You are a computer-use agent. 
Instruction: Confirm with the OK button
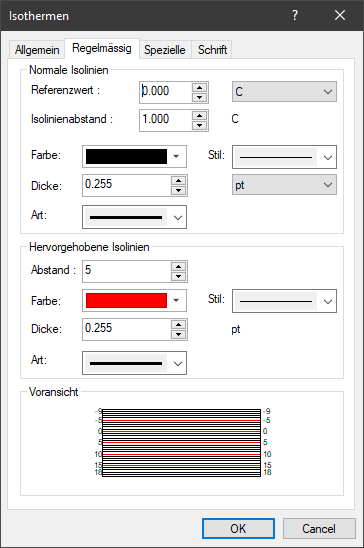coord(238,528)
